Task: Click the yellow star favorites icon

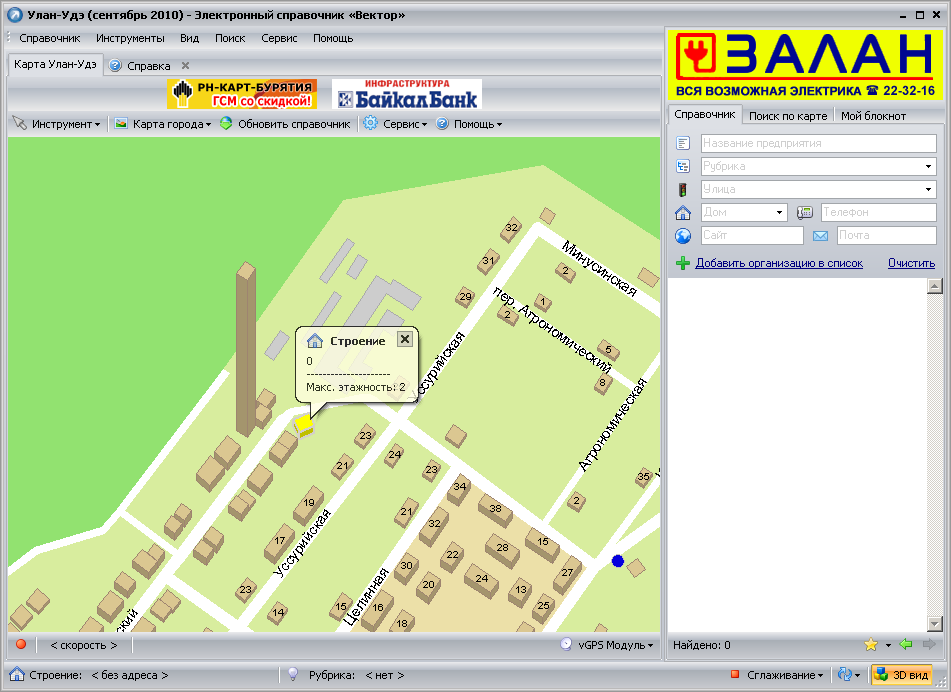Action: coord(871,645)
